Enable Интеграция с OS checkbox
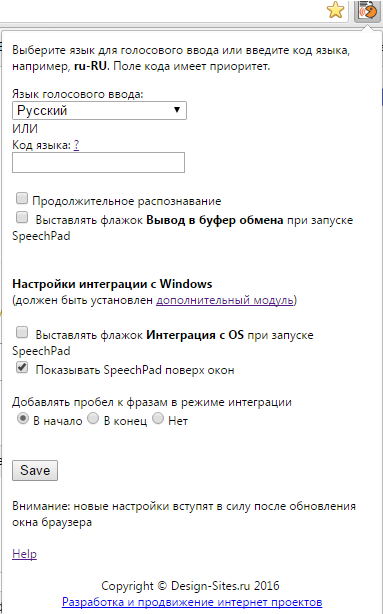Image resolution: width=383 pixels, height=614 pixels. coord(22,332)
